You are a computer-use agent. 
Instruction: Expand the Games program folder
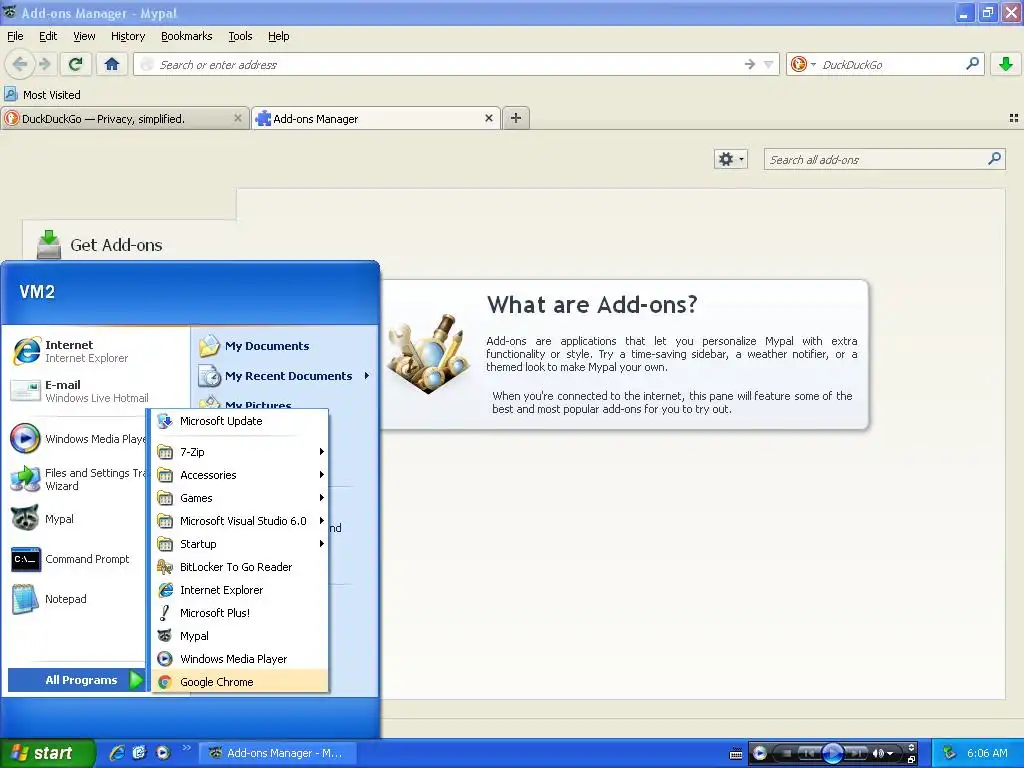240,498
